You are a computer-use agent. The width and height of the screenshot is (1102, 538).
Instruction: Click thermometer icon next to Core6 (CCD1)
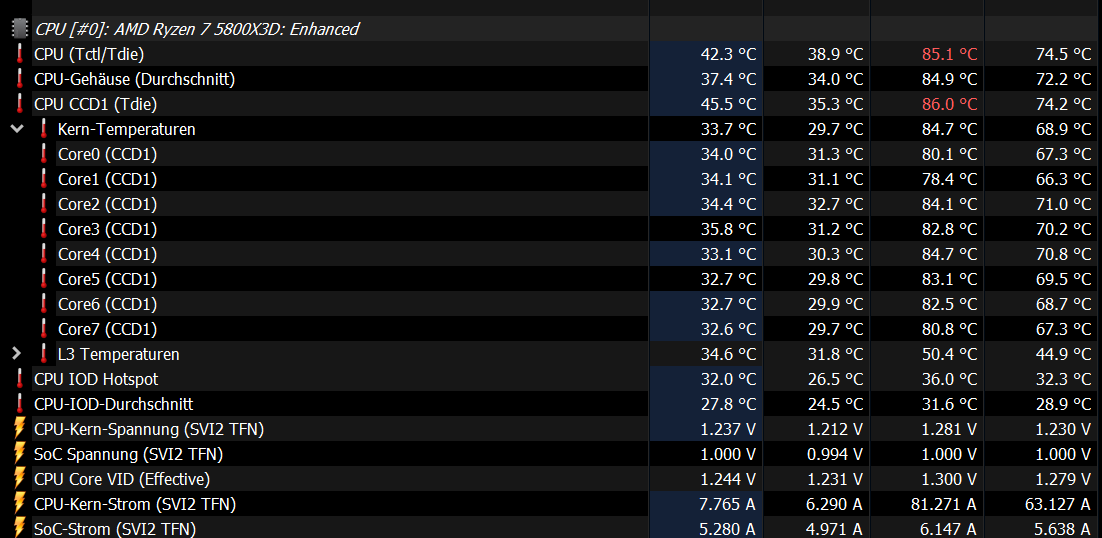tap(44, 304)
